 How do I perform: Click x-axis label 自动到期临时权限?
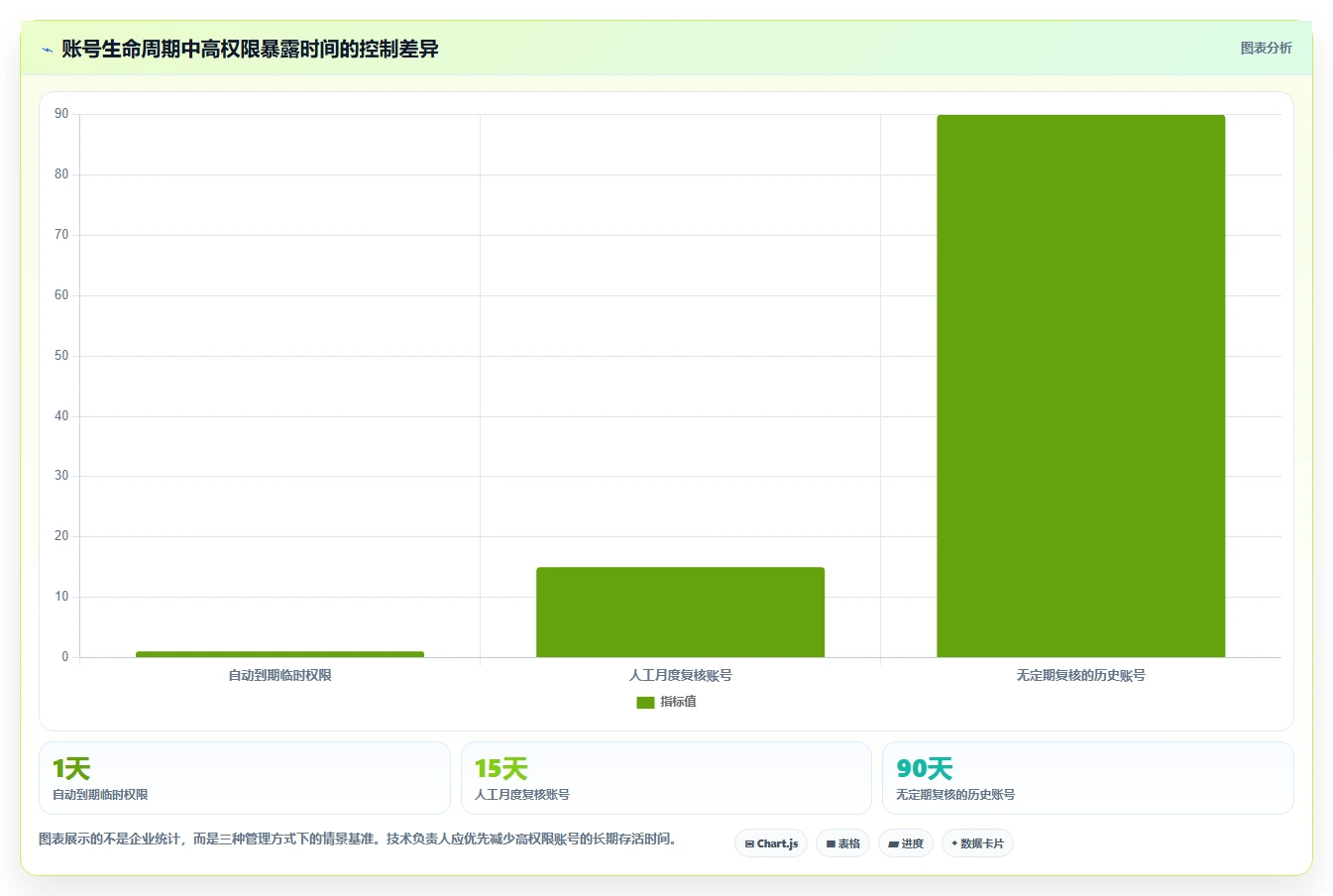(x=279, y=675)
